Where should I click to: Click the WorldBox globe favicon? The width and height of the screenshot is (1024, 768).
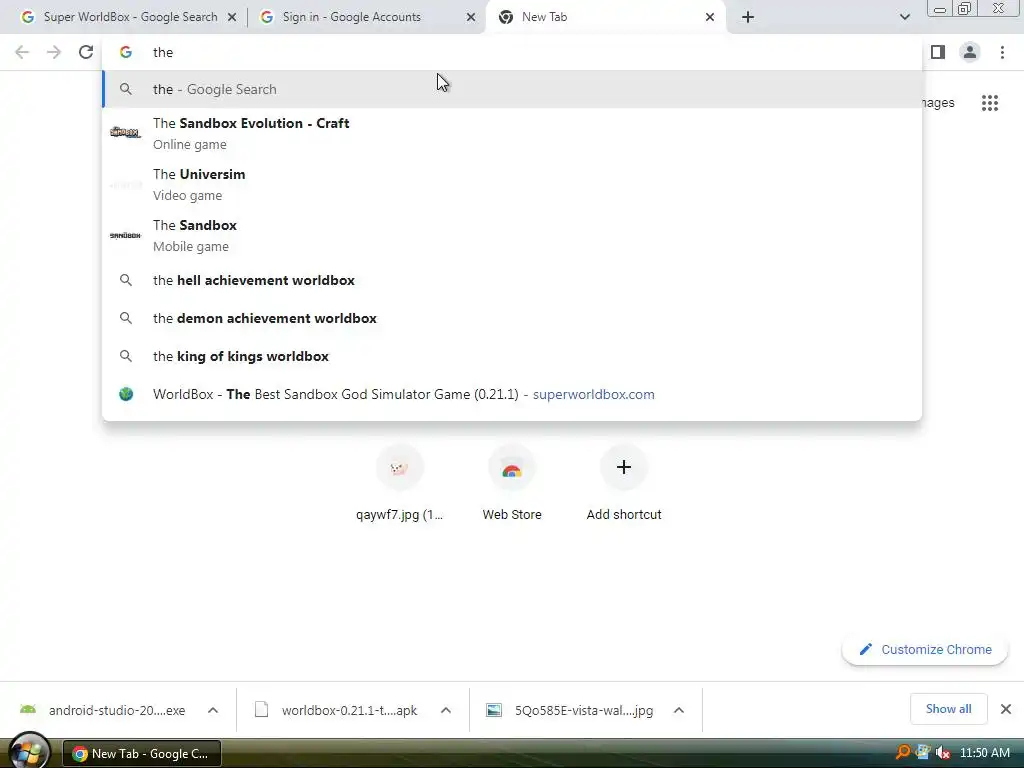point(126,394)
